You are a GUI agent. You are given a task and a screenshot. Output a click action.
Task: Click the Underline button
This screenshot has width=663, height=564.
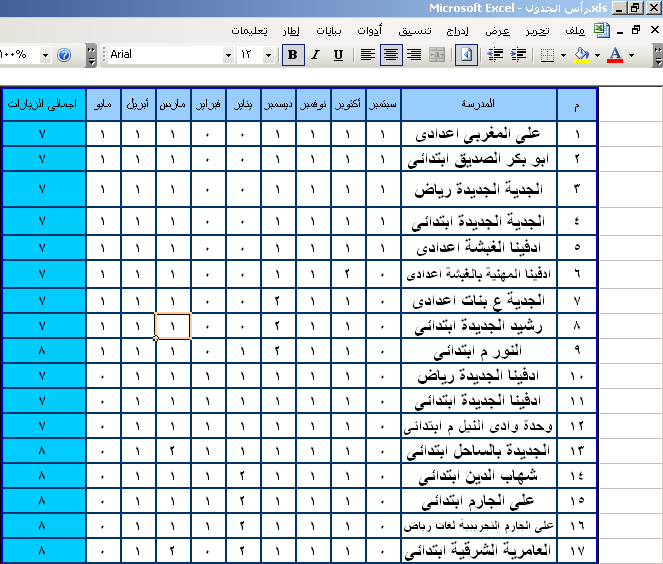point(338,54)
